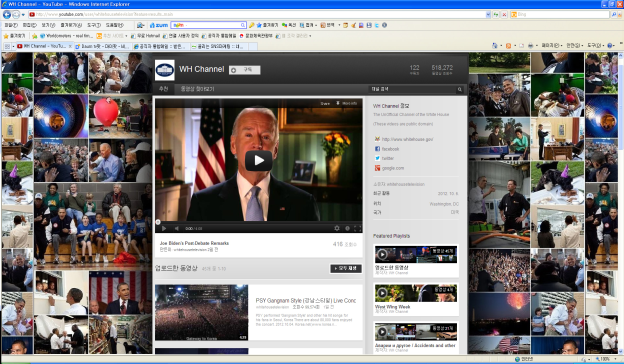624x364 pixels.
Task: Click the channel search magnifier icon
Action: [460, 90]
